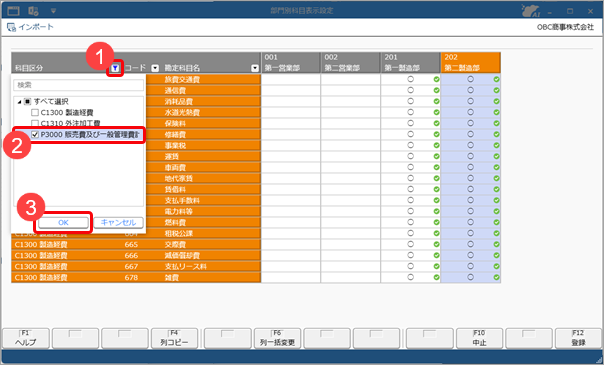Click the code cell 667
Screen dimensions: 604x365
click(x=131, y=266)
